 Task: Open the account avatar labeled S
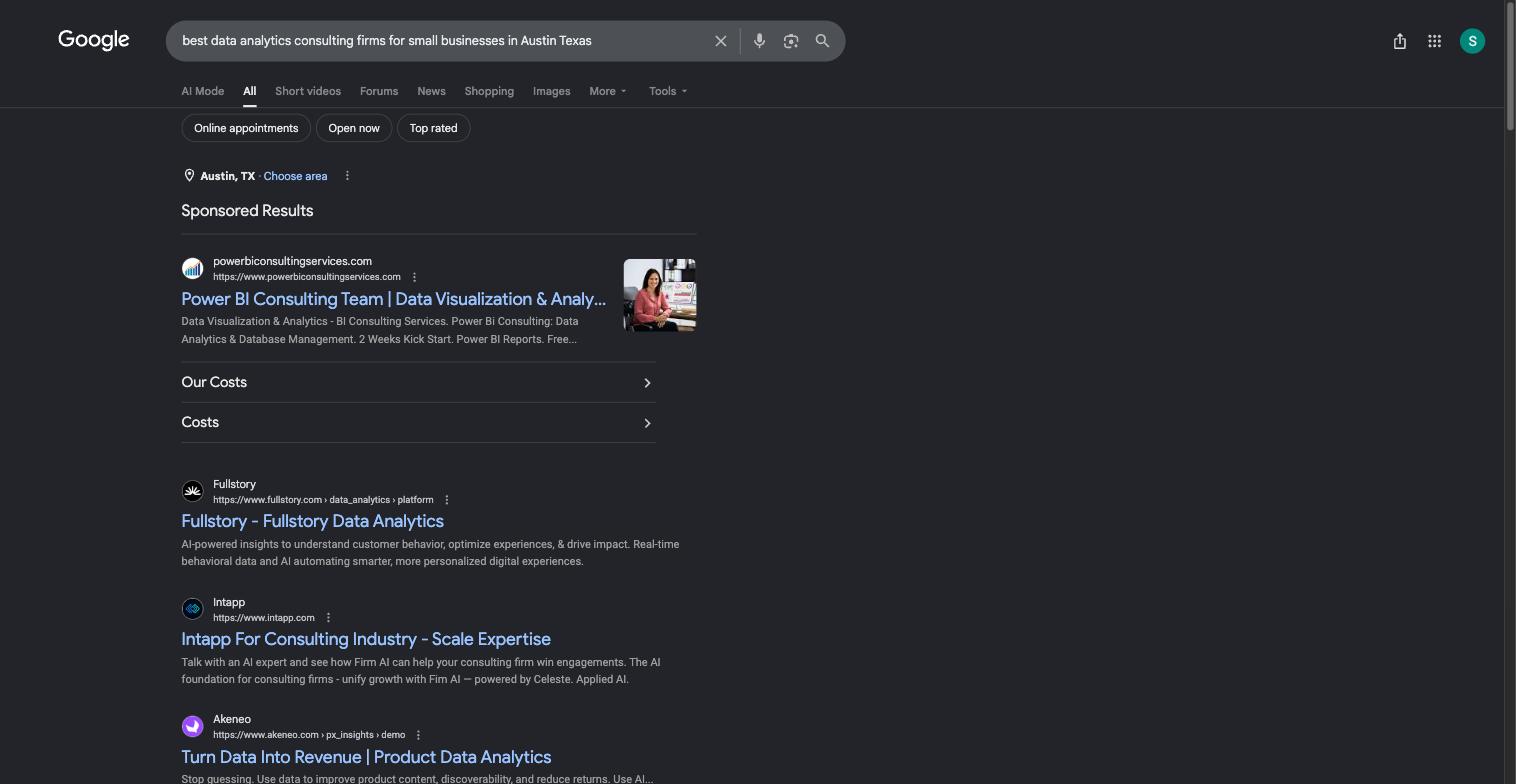(1472, 41)
